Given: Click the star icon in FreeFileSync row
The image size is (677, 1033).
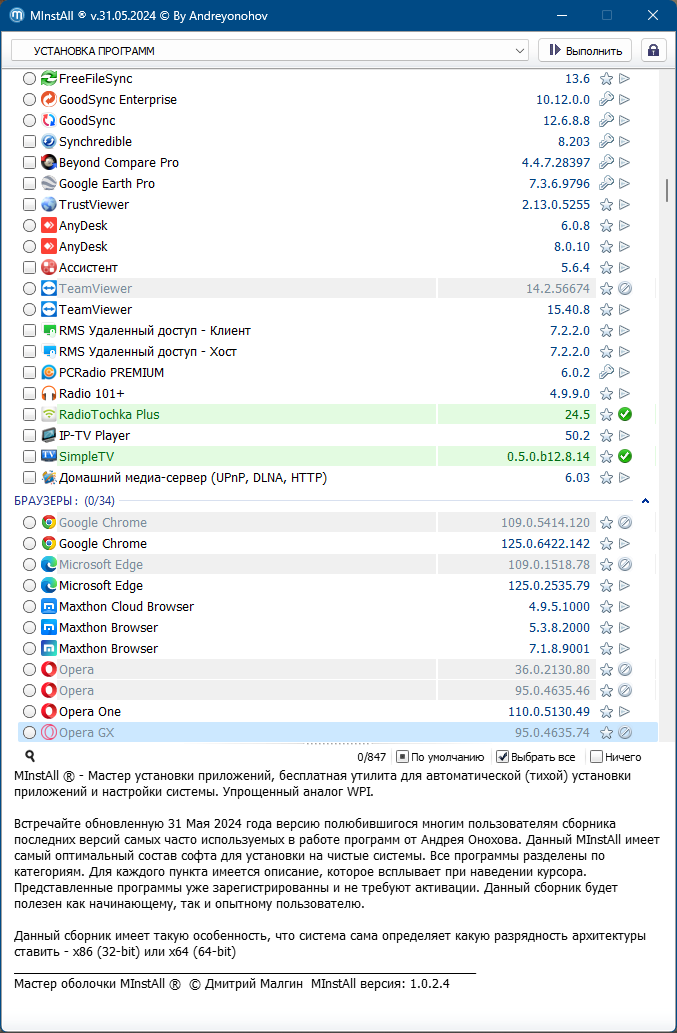Looking at the screenshot, I should click(607, 79).
